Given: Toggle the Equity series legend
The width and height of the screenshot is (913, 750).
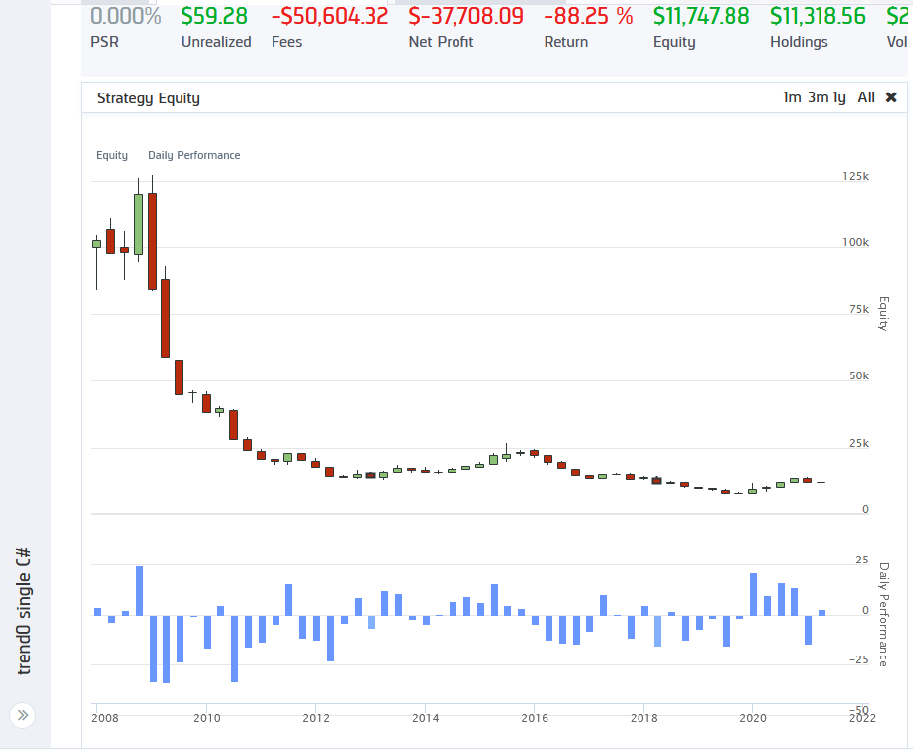Looking at the screenshot, I should 112,155.
